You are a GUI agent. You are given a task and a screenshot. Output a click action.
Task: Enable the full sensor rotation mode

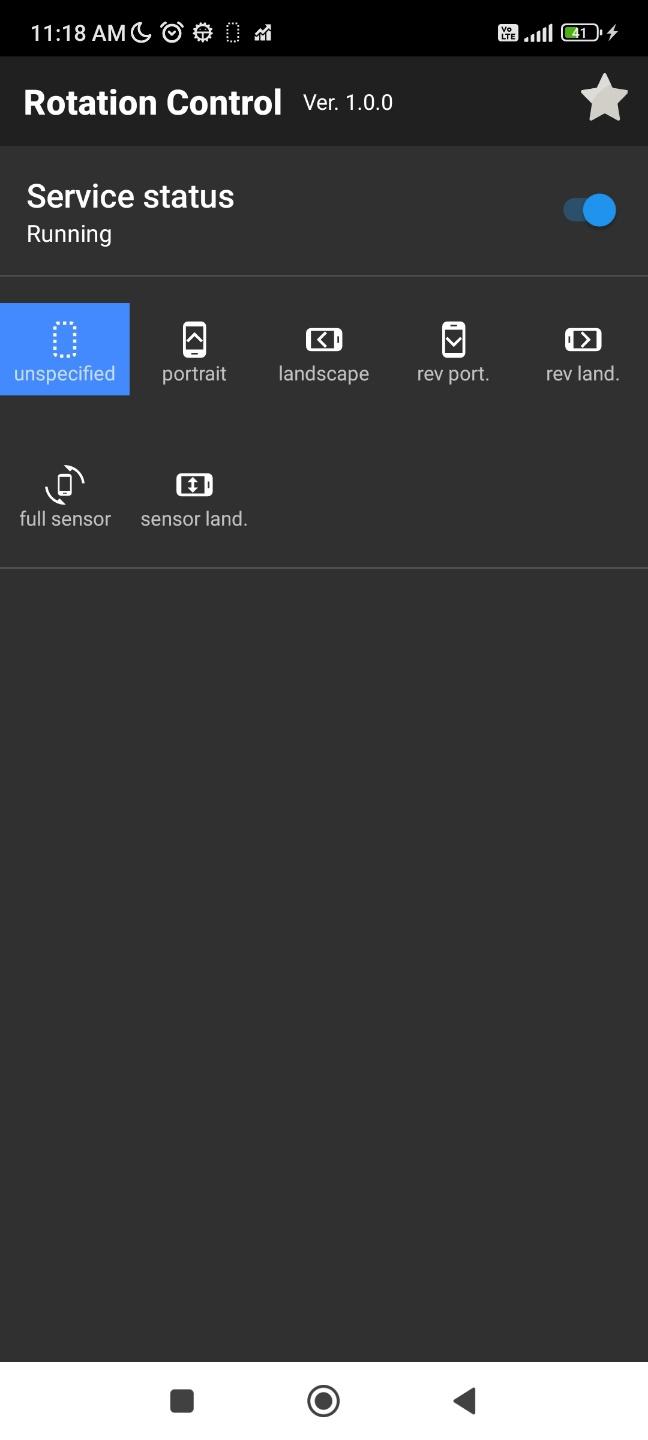pos(65,495)
